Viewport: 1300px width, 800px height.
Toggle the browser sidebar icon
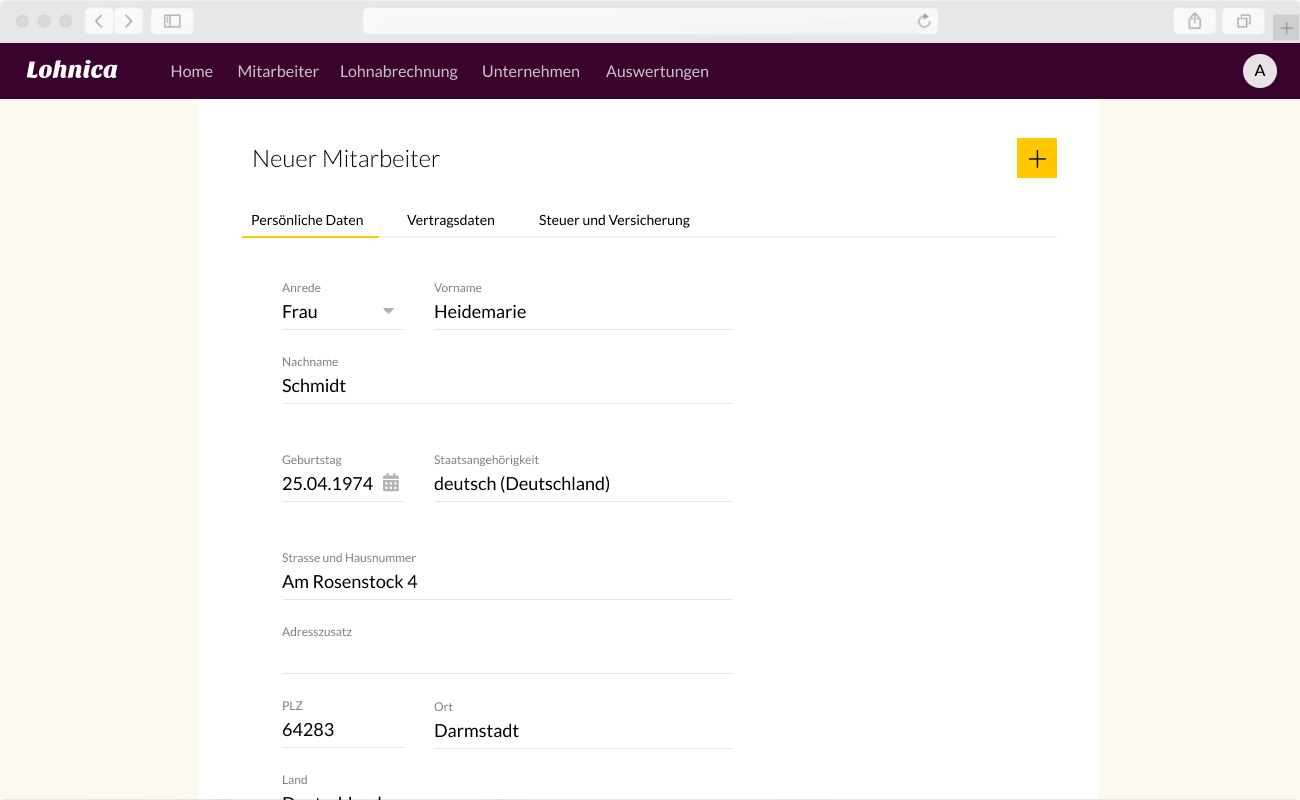click(x=172, y=21)
